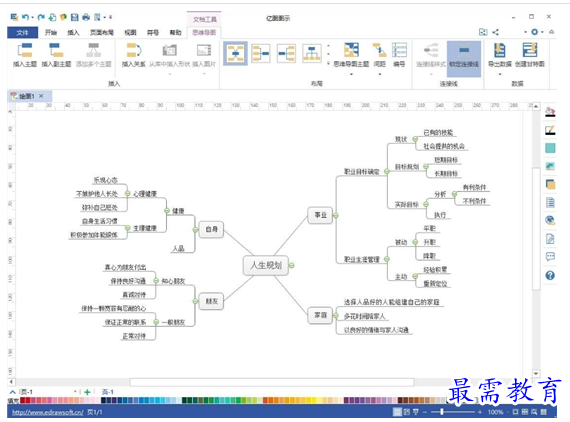Open the paint fill icon at sidebar top

click(x=550, y=112)
